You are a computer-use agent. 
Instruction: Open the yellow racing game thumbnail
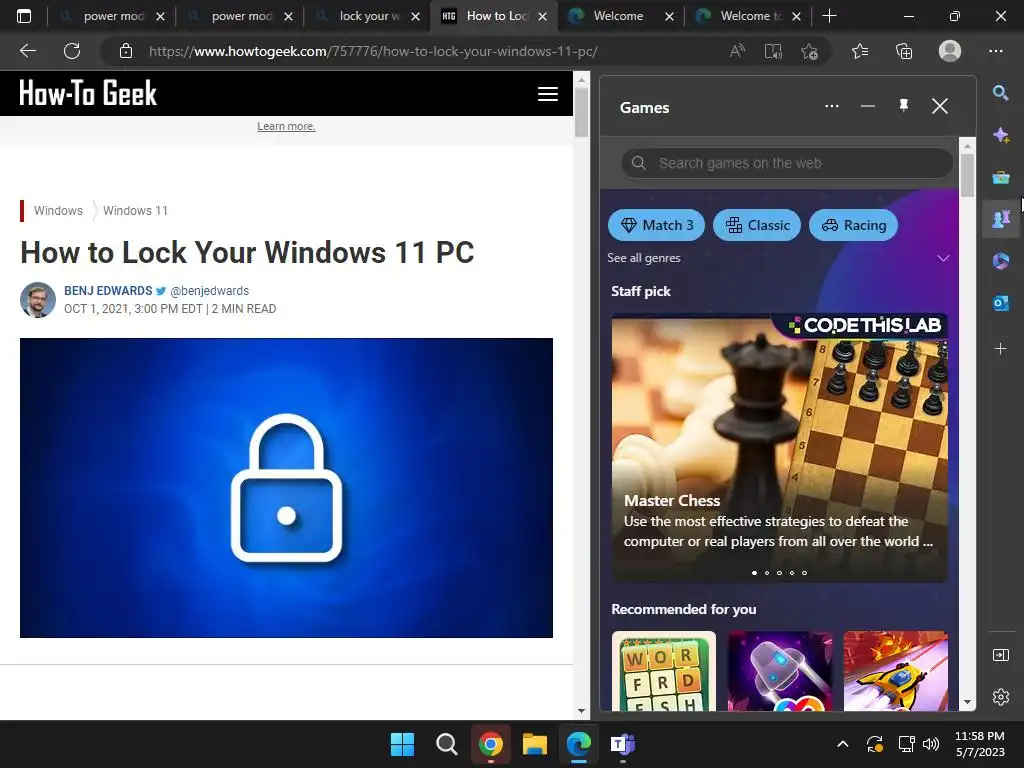click(895, 671)
